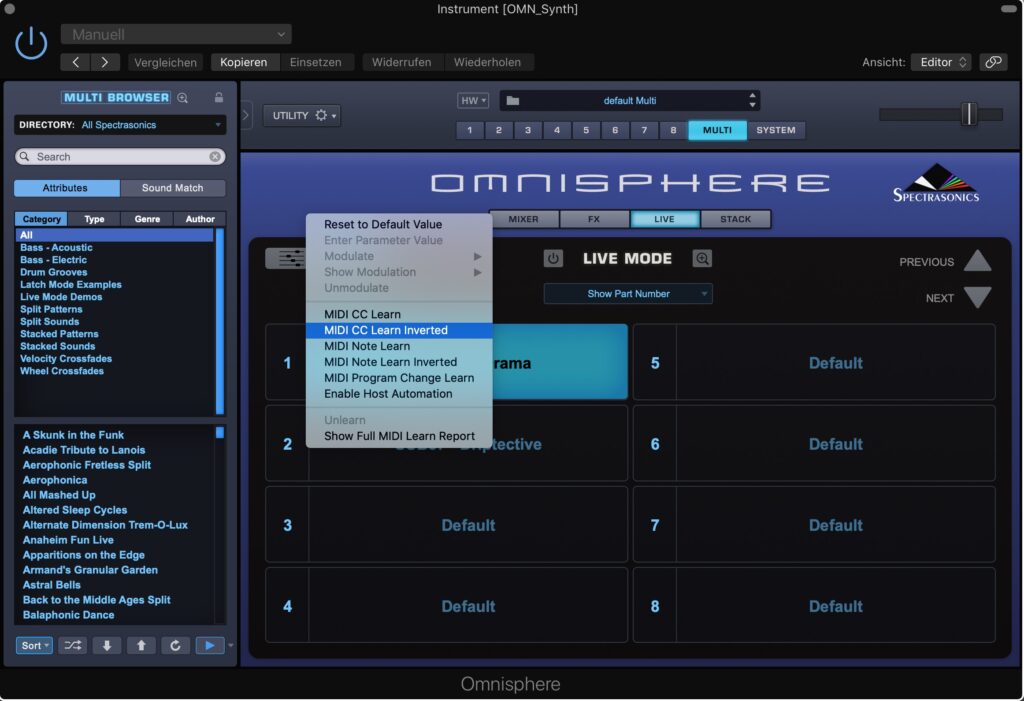Screen dimensions: 1024x701
Task: Click the down arrow browser step button
Action: pos(106,645)
